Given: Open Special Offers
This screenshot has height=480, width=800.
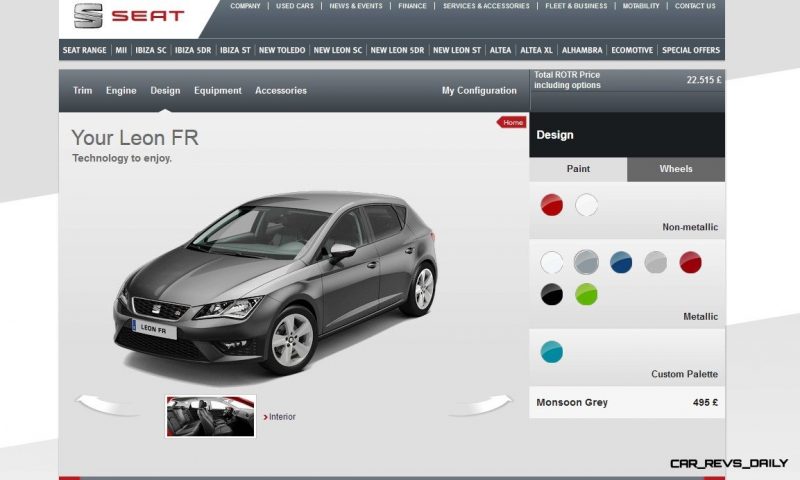Looking at the screenshot, I should point(691,50).
